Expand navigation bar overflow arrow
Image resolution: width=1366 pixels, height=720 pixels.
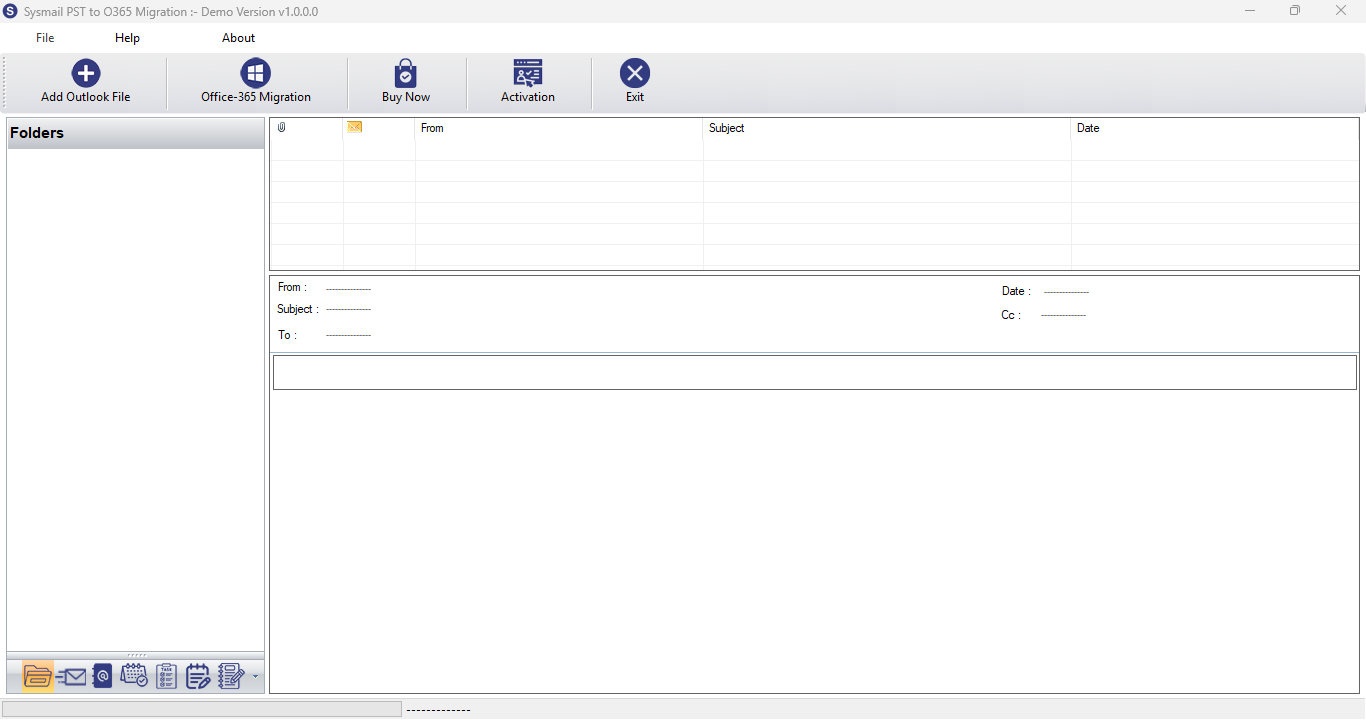(255, 677)
